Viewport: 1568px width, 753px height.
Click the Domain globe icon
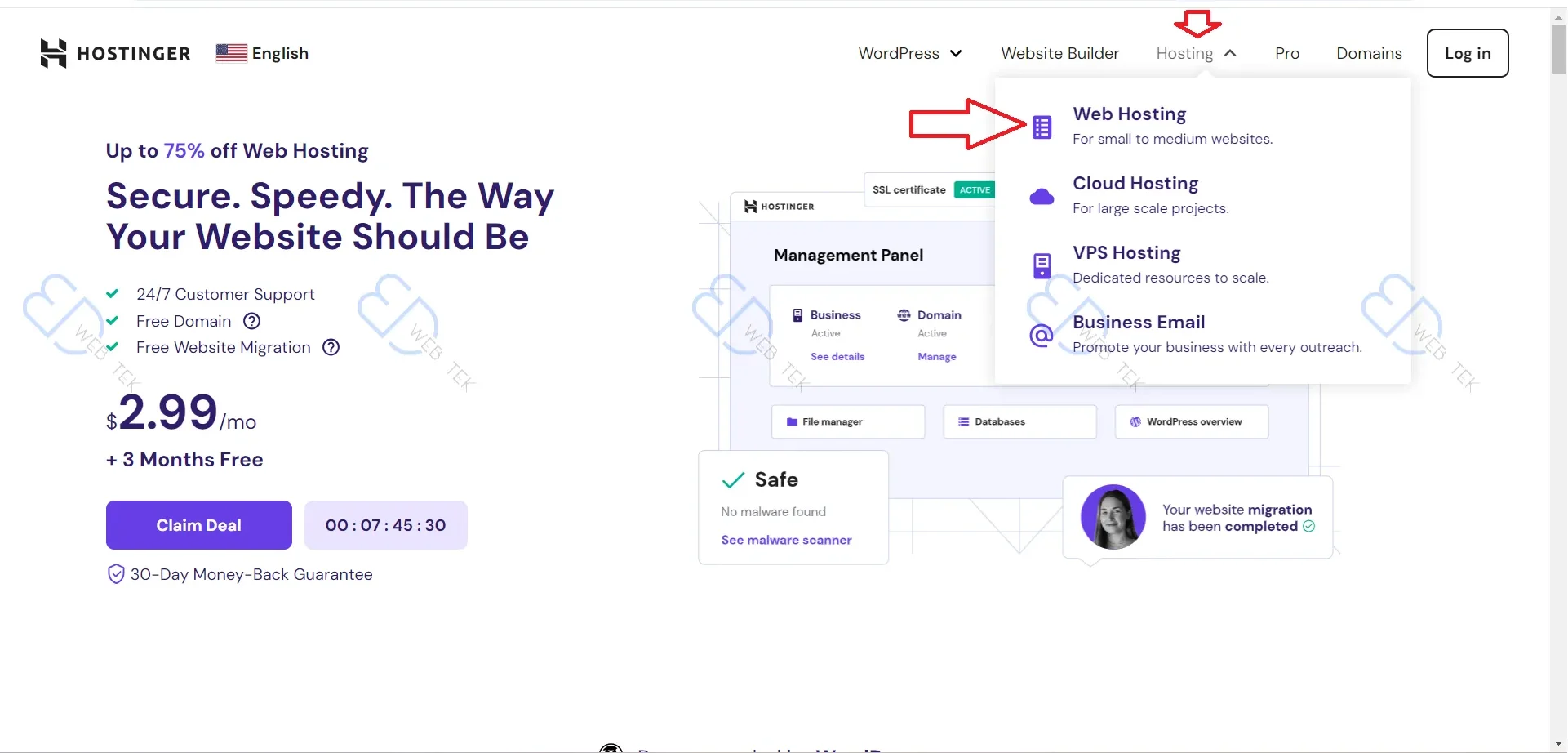(x=904, y=315)
